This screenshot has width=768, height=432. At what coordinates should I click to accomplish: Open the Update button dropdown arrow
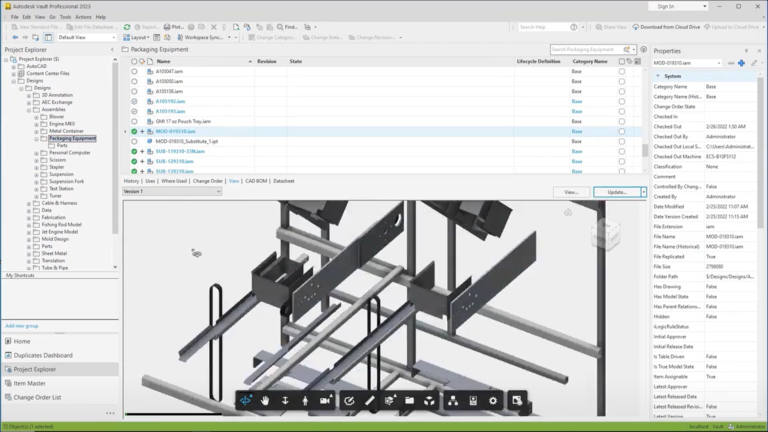[x=644, y=192]
